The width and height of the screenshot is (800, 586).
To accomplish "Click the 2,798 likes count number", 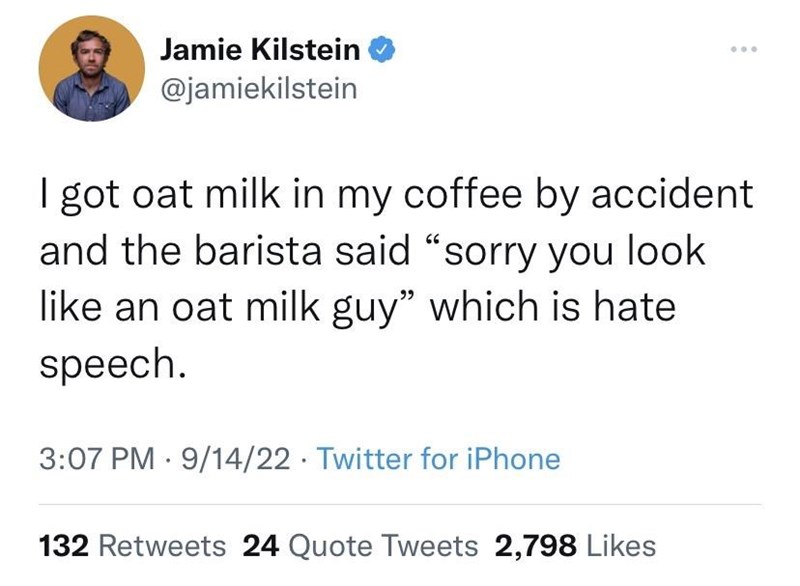I will point(537,546).
